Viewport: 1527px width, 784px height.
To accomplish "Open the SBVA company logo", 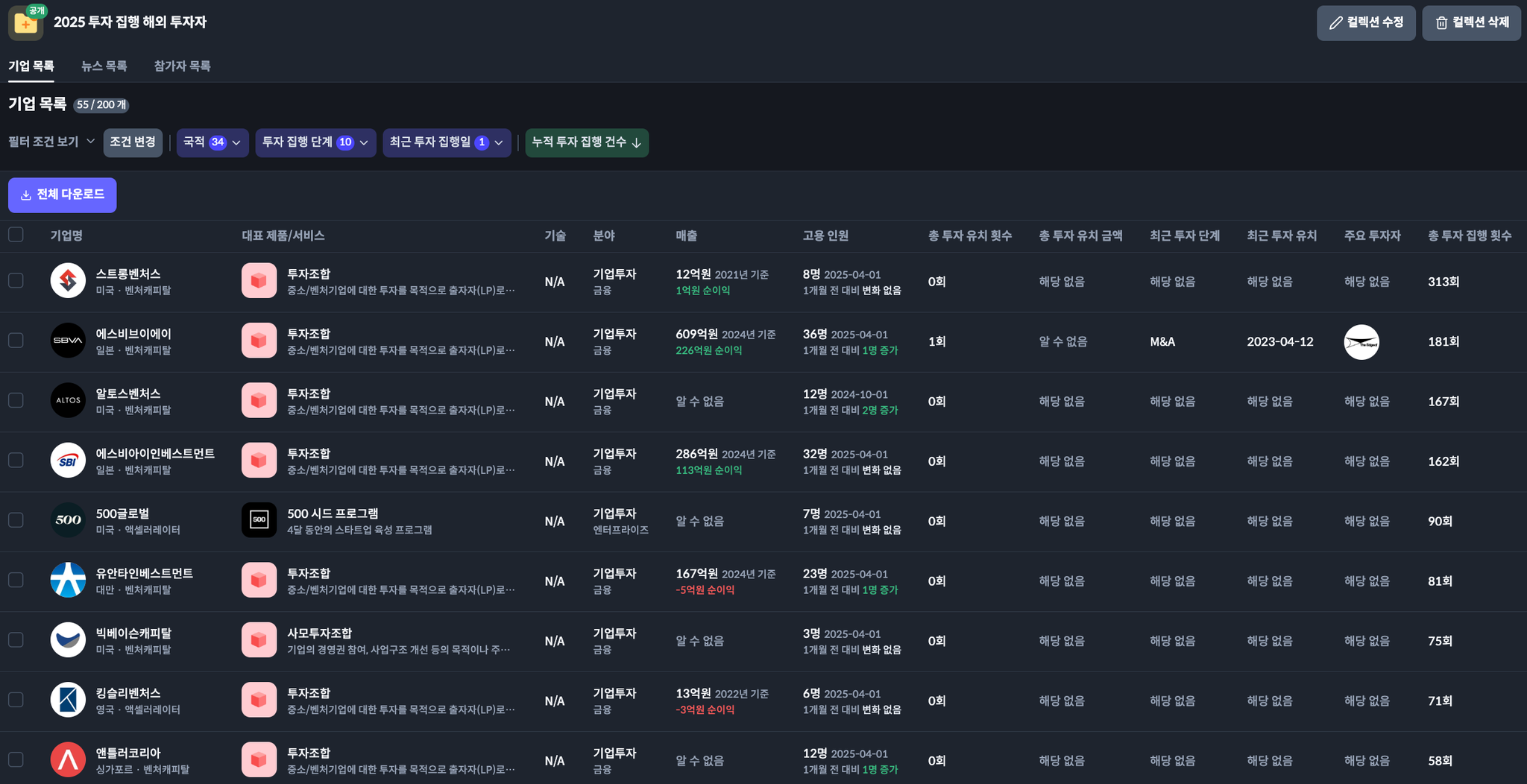I will tap(68, 341).
